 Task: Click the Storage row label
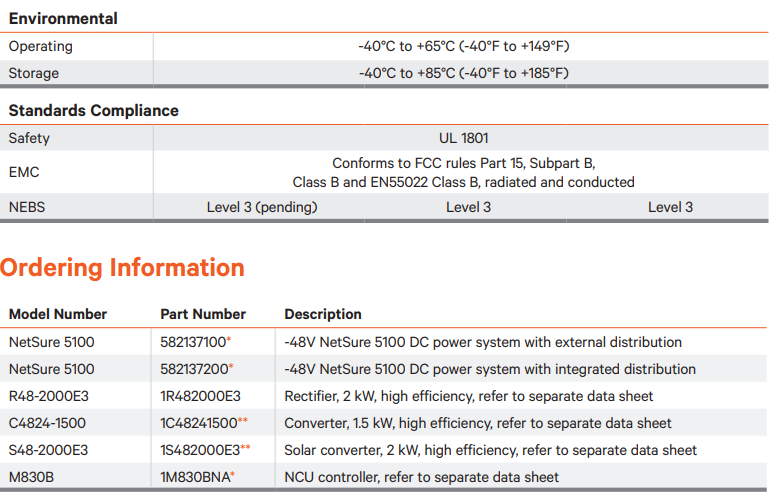coord(34,73)
